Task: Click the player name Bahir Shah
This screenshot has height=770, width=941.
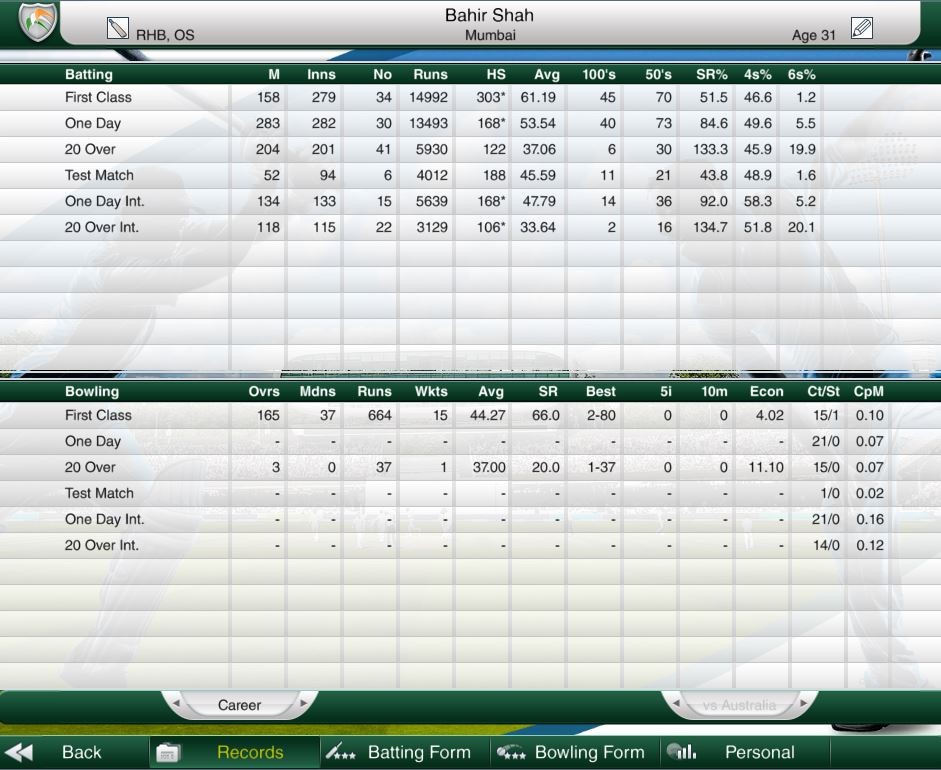Action: [x=489, y=15]
